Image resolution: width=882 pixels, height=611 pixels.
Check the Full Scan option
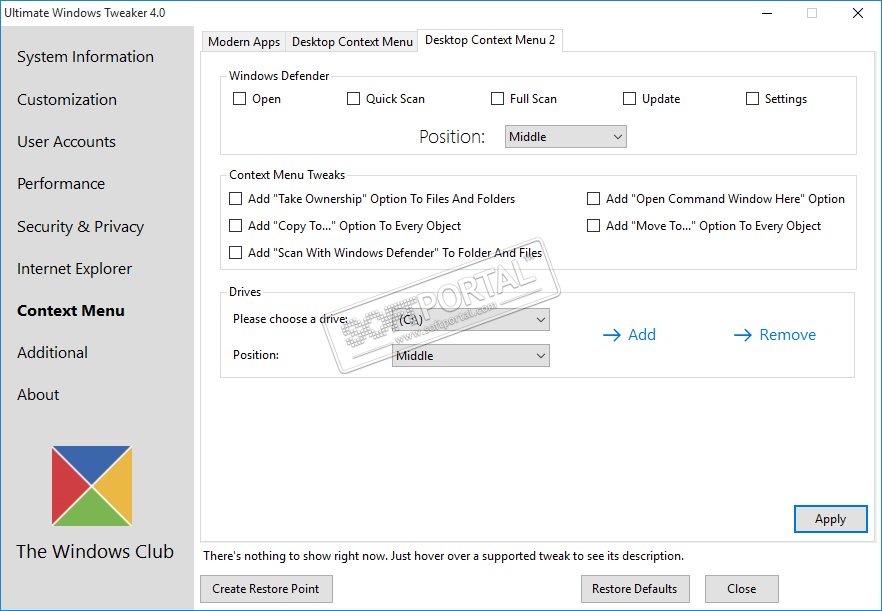[x=497, y=99]
